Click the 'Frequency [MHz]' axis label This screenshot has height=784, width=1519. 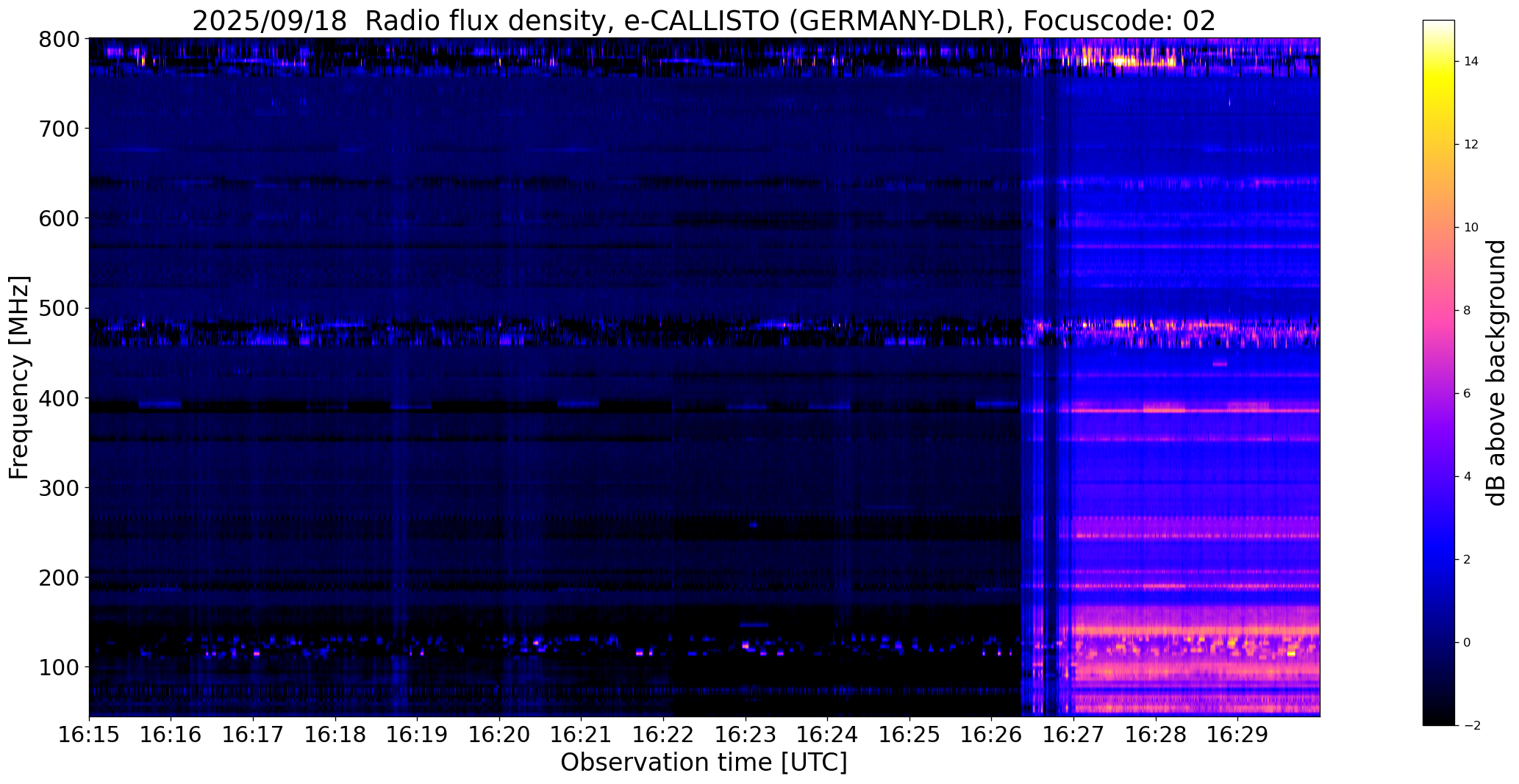[x=20, y=377]
